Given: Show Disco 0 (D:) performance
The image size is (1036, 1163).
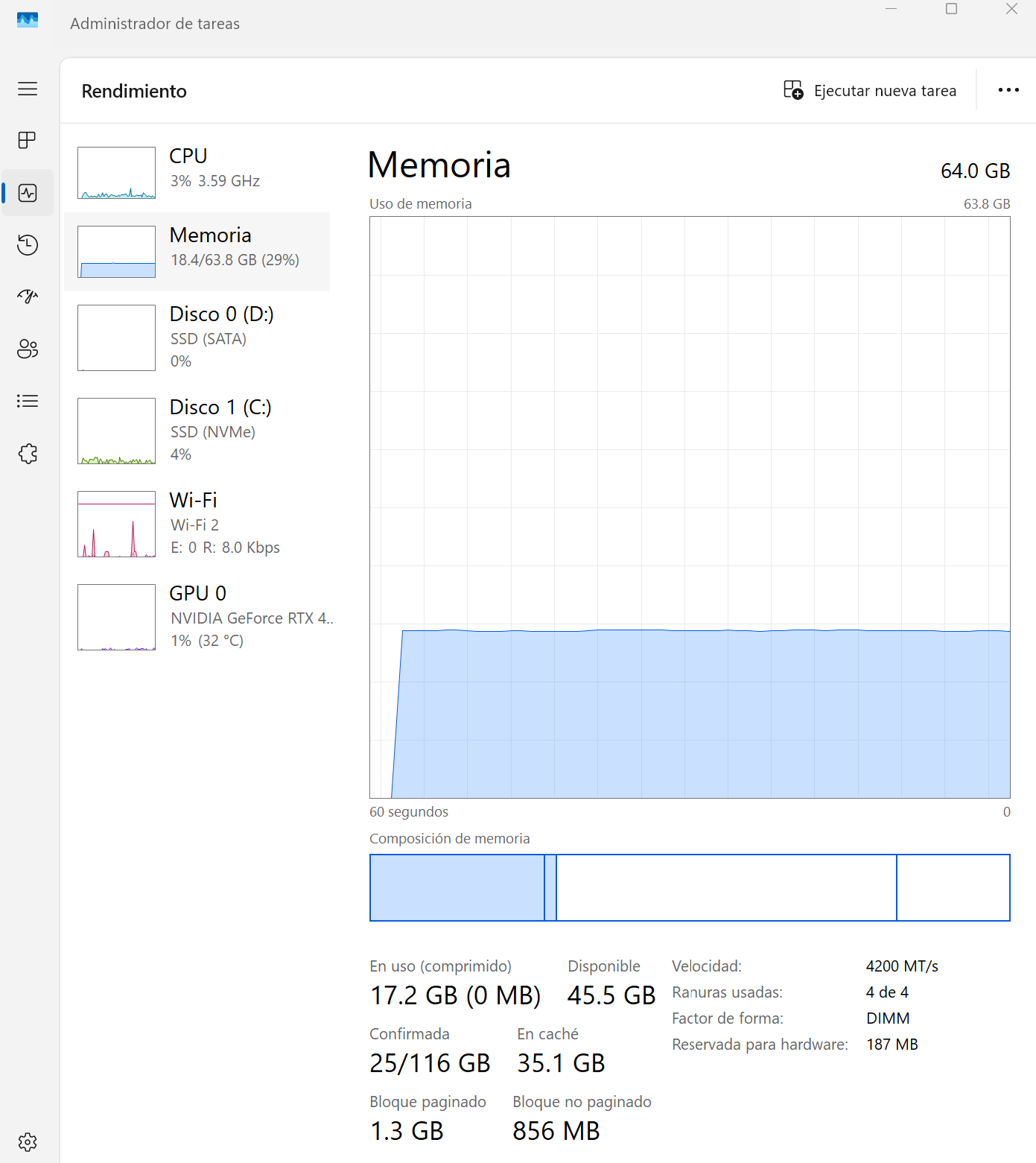Looking at the screenshot, I should pos(197,338).
